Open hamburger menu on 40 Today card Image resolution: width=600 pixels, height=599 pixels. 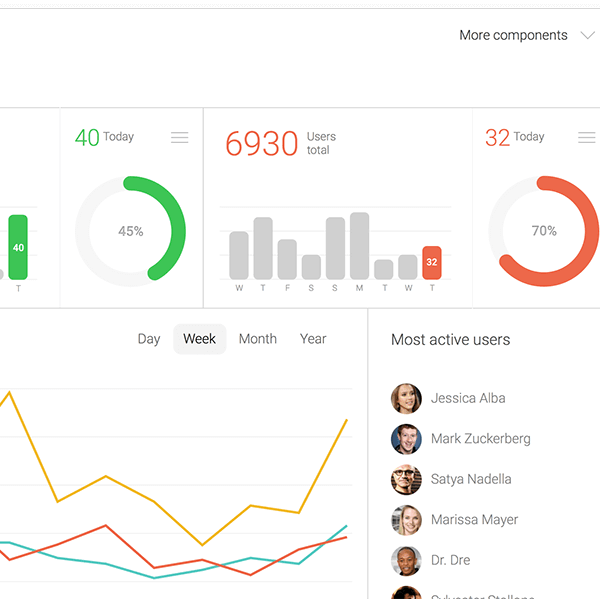[x=179, y=137]
